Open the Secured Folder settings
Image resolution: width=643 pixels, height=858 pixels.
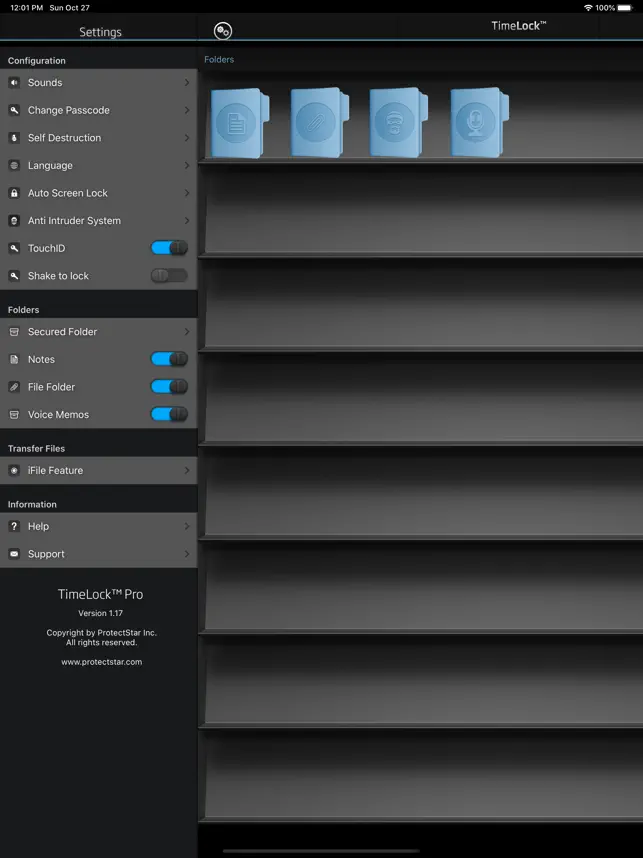point(99,332)
